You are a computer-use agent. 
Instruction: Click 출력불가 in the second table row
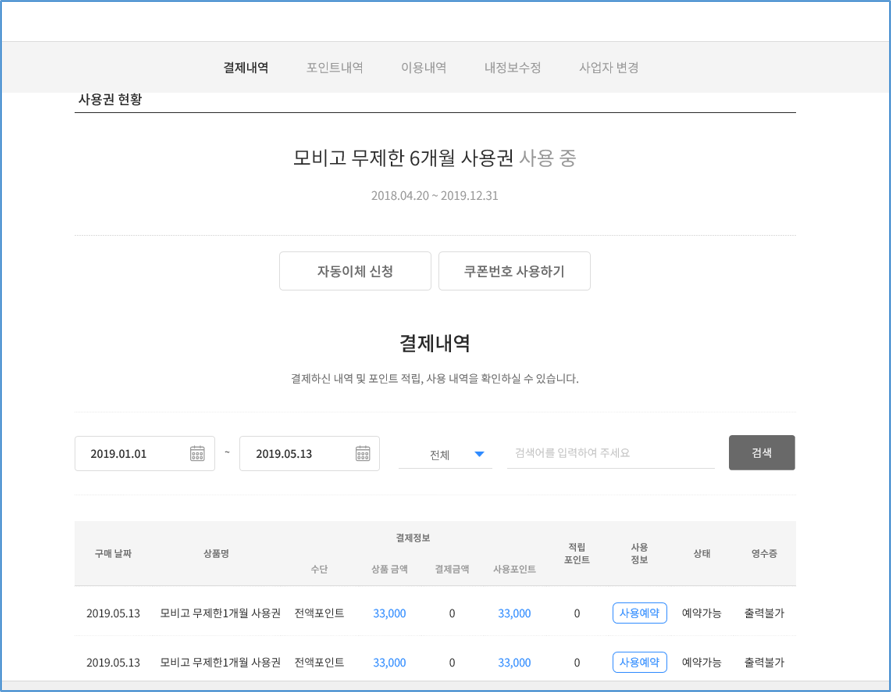click(764, 663)
